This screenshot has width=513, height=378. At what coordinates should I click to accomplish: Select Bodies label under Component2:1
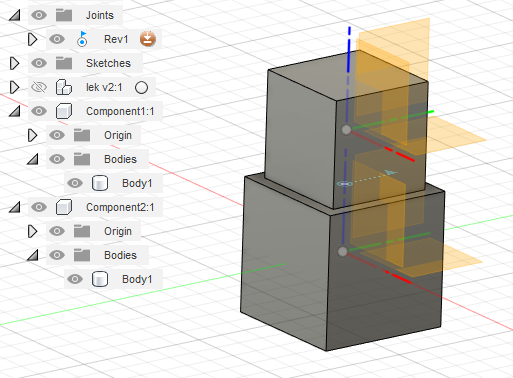(x=120, y=255)
